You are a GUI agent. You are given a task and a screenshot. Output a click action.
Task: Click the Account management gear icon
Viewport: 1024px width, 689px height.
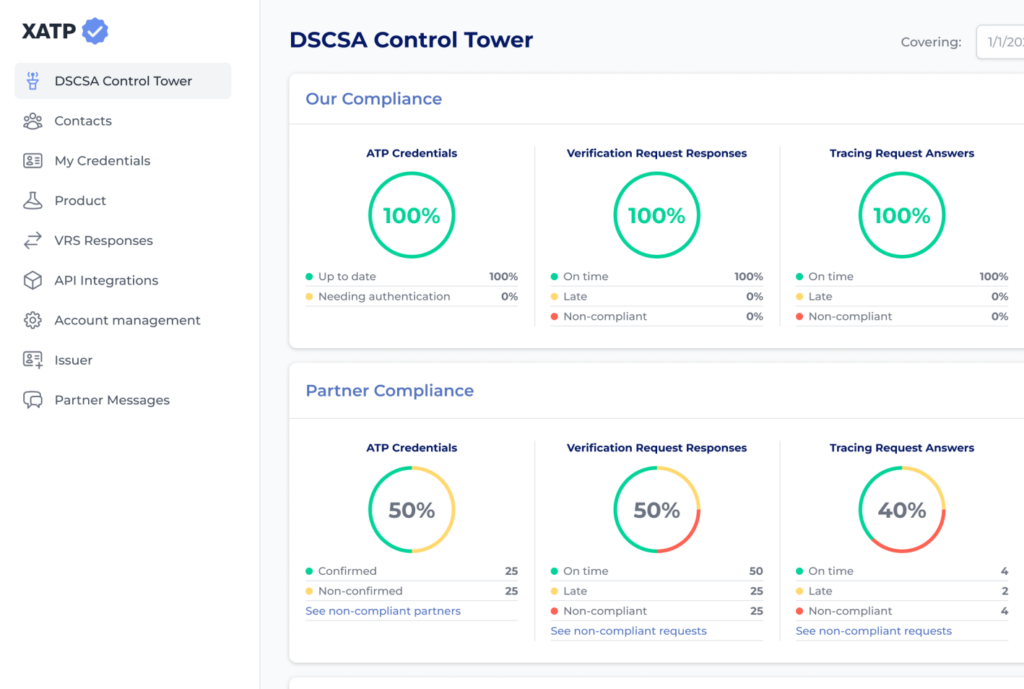(x=33, y=320)
